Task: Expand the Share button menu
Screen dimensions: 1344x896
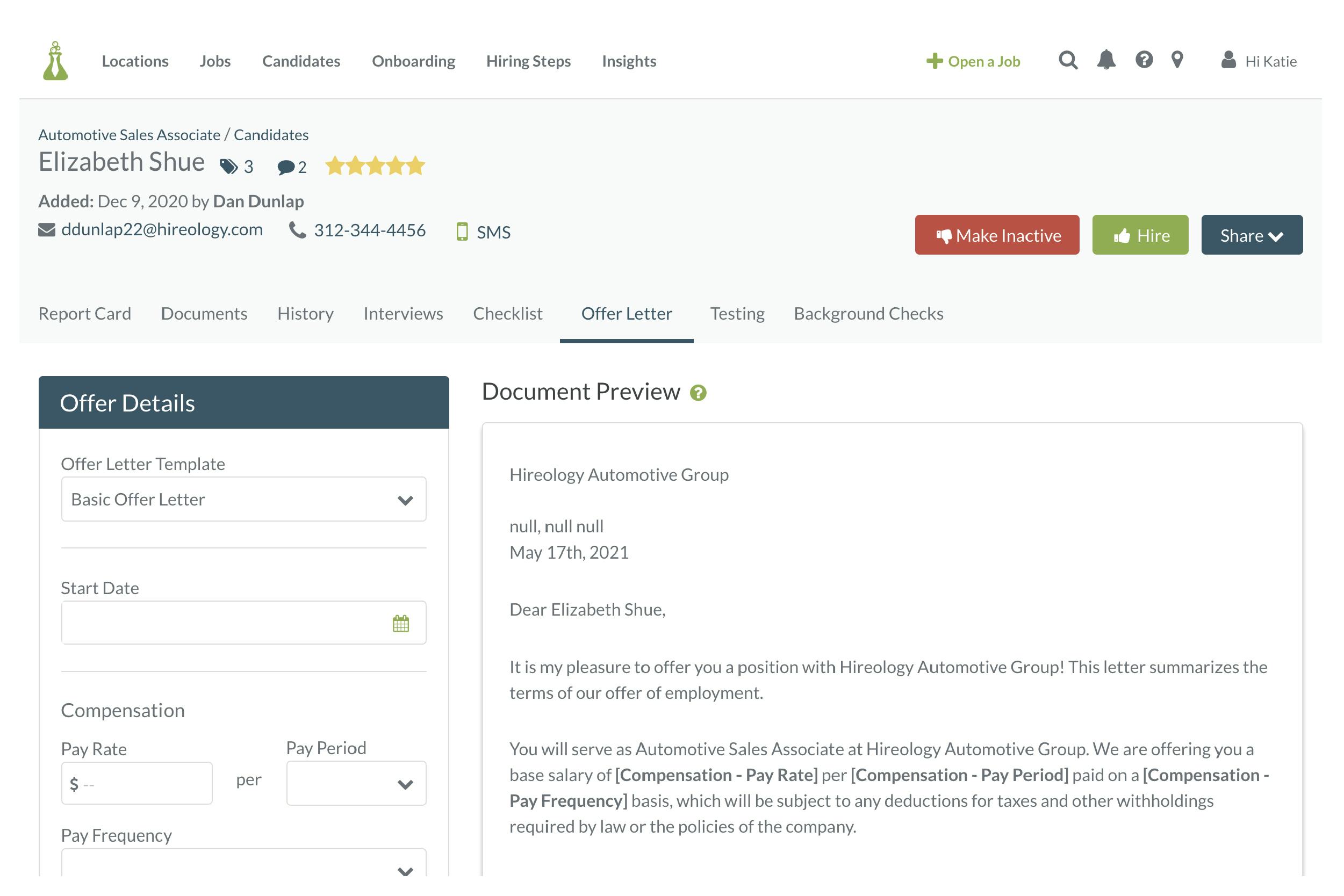Action: click(1252, 235)
